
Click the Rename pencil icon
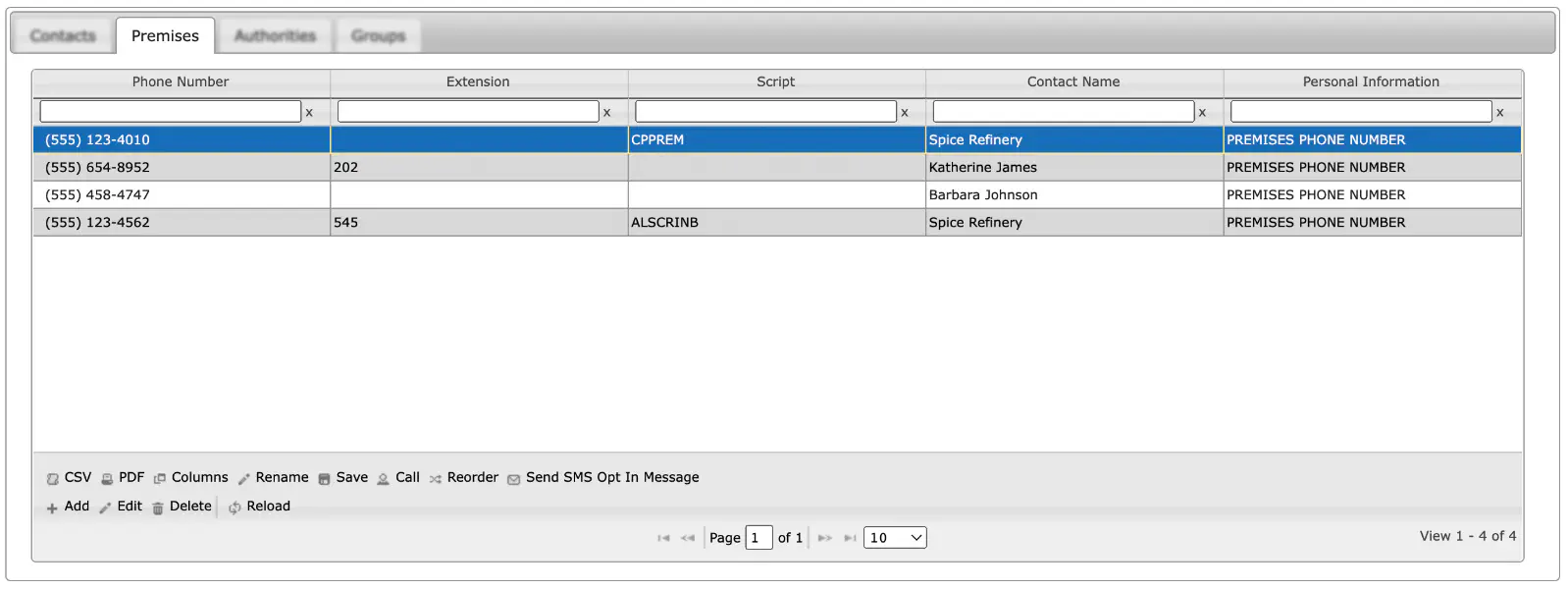[x=244, y=479]
